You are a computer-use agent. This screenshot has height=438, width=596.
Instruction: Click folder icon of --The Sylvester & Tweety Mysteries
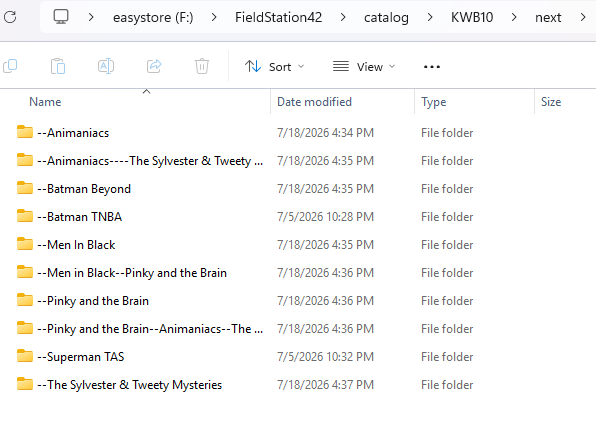coord(25,384)
